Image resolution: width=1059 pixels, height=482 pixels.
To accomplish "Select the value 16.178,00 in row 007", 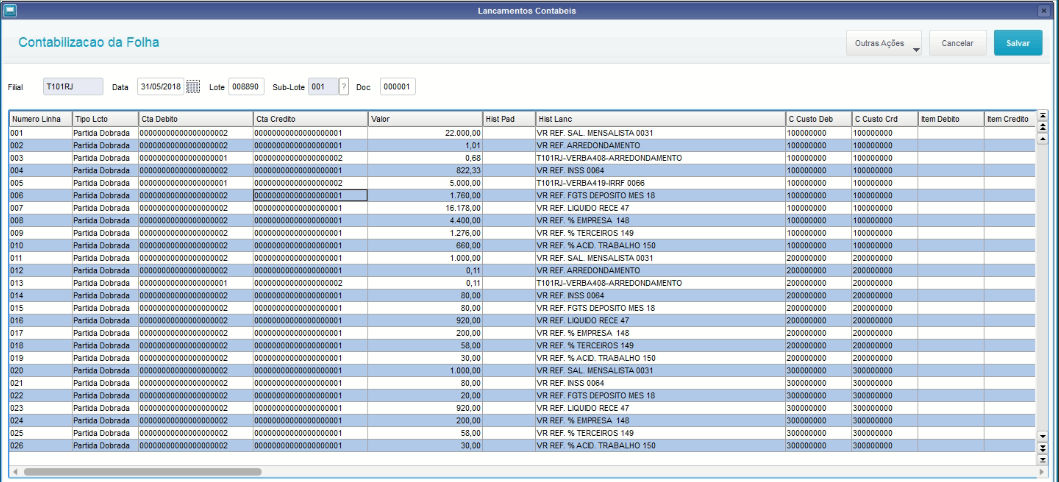I will tap(425, 208).
